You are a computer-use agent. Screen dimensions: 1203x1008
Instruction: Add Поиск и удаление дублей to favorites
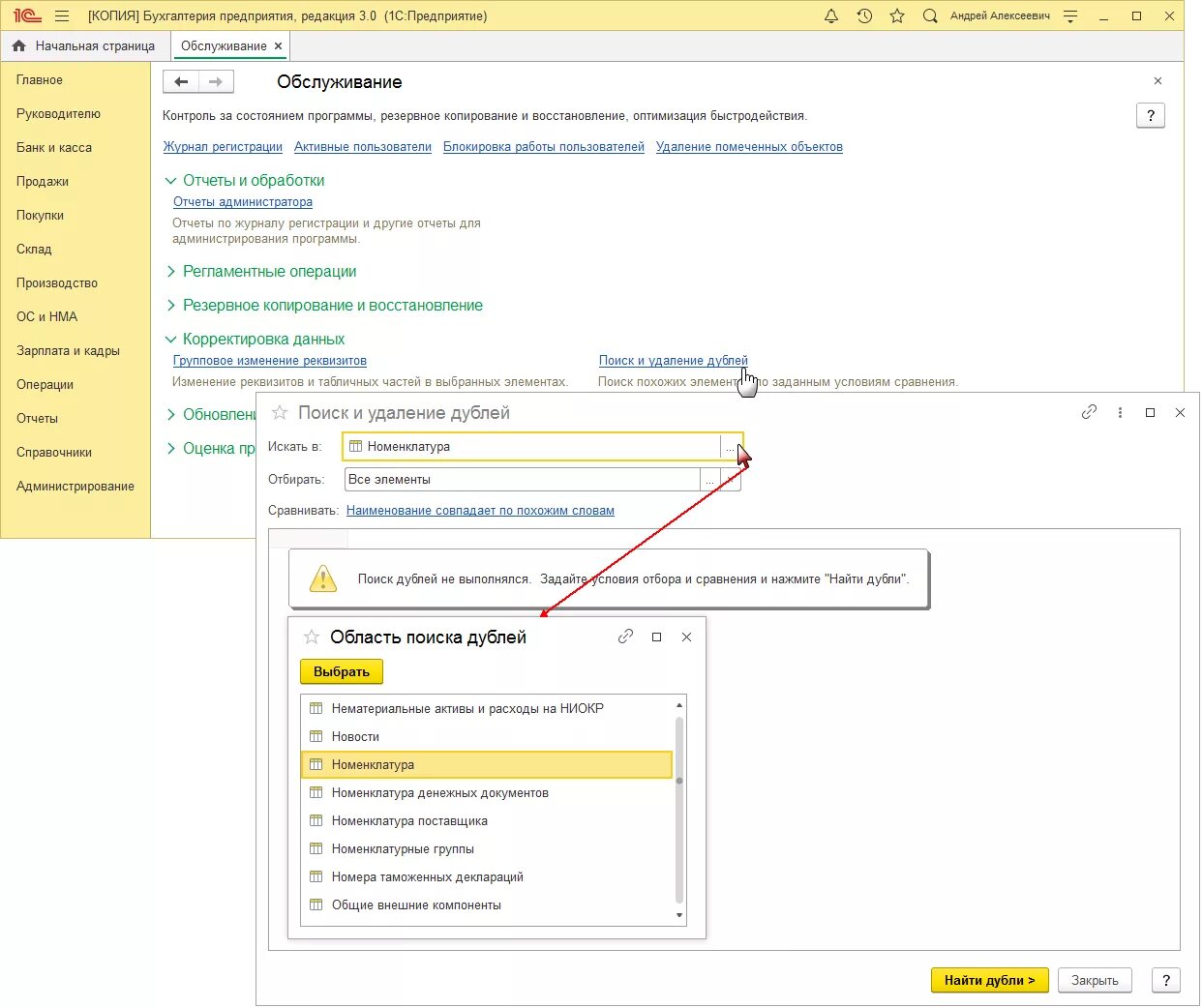pyautogui.click(x=280, y=413)
